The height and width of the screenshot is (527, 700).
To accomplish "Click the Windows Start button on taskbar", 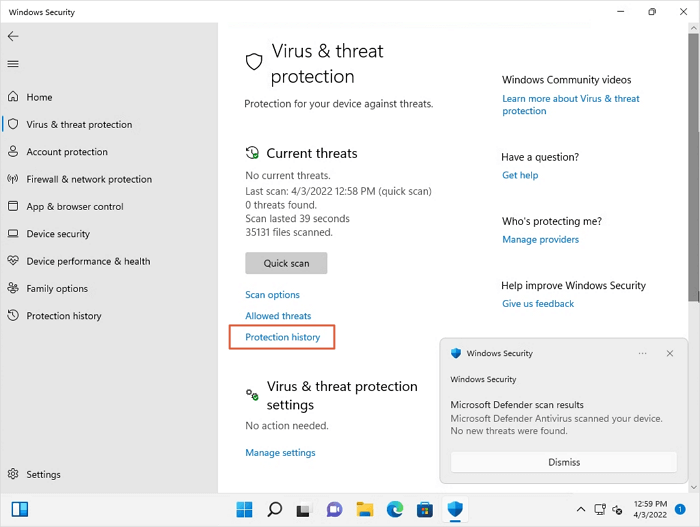I will click(244, 509).
